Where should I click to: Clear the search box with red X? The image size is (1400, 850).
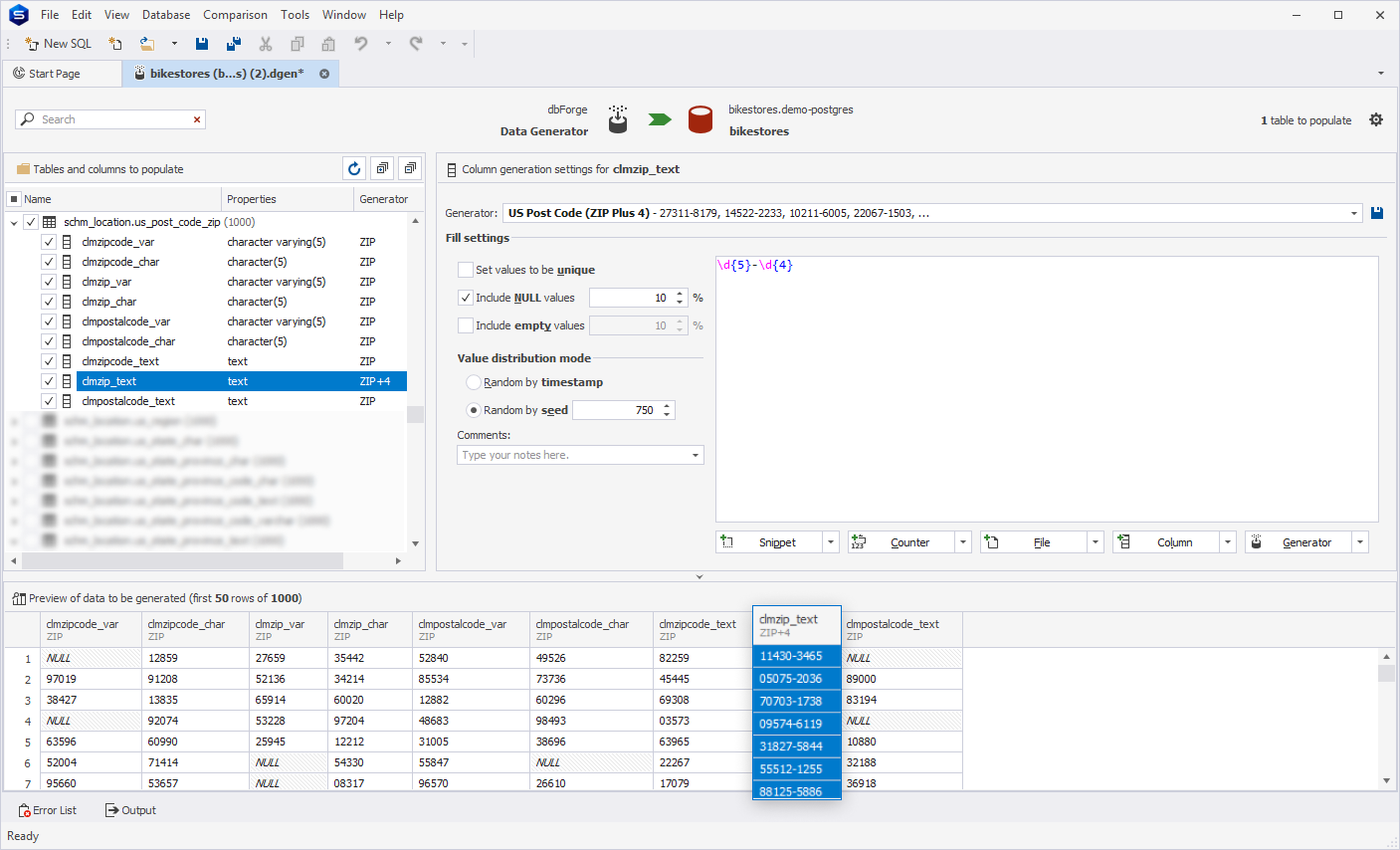click(x=197, y=119)
